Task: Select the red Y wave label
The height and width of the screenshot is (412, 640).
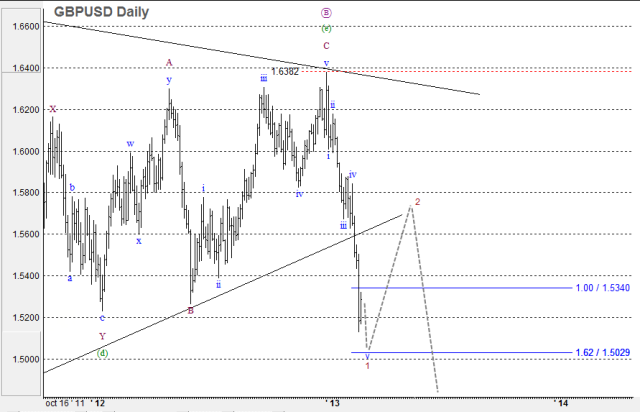Action: [102, 336]
